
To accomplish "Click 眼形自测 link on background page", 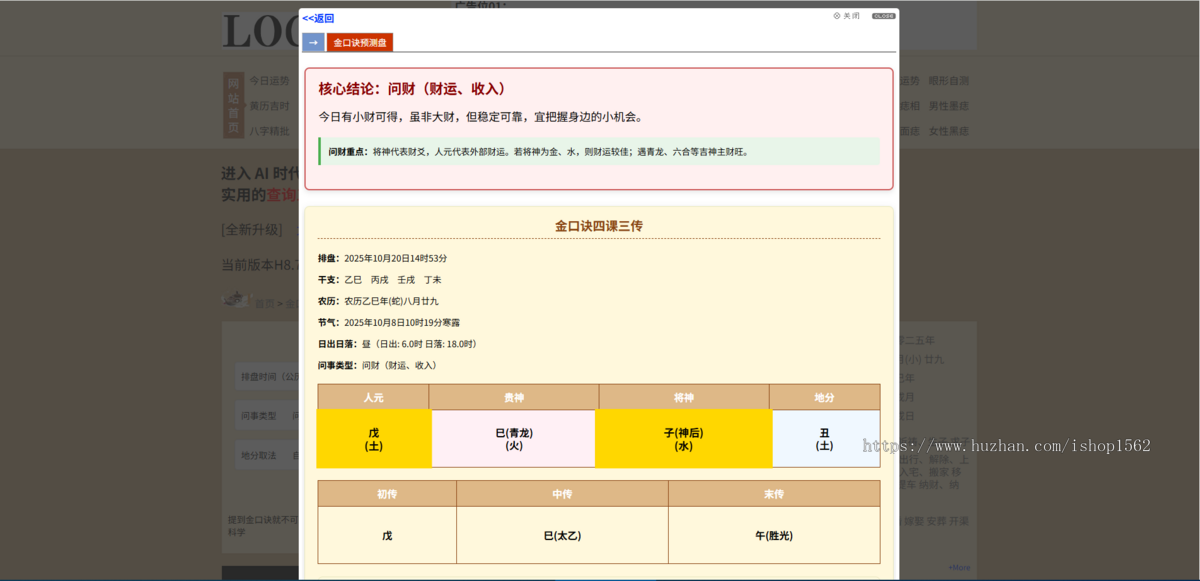I will point(948,81).
